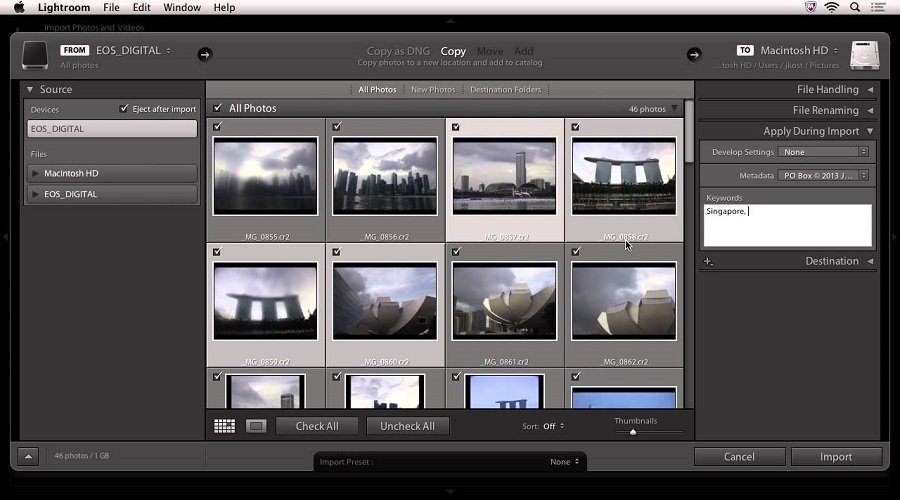This screenshot has width=900, height=500.
Task: Expand the EOS_DIGITAL folder tree
Action: click(x=36, y=194)
